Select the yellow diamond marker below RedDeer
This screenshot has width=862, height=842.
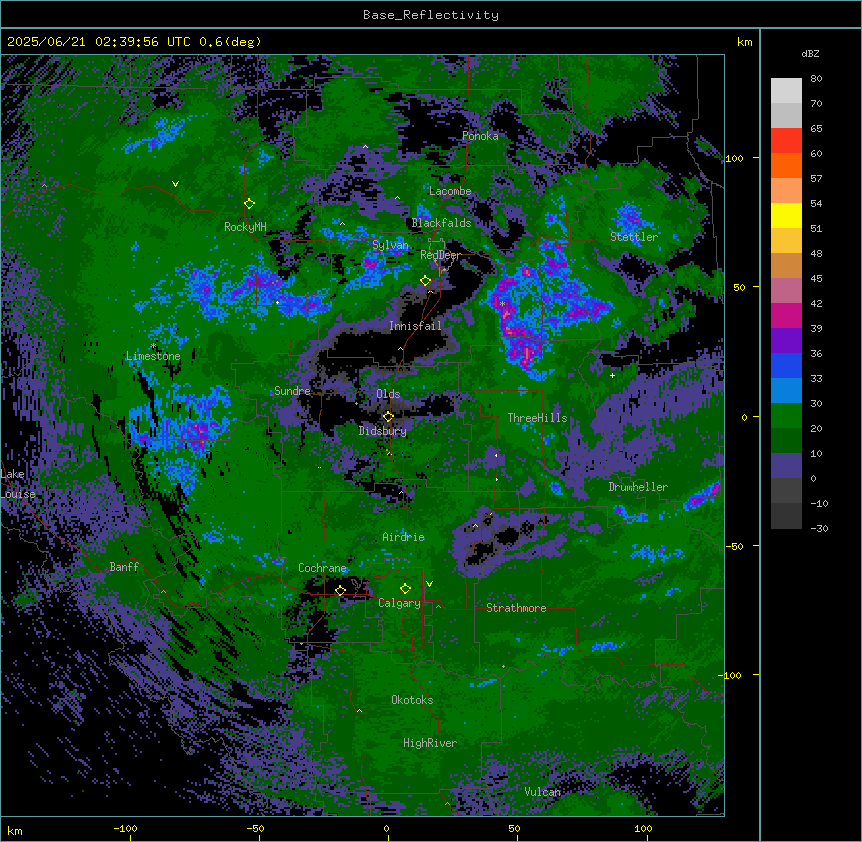(x=426, y=281)
